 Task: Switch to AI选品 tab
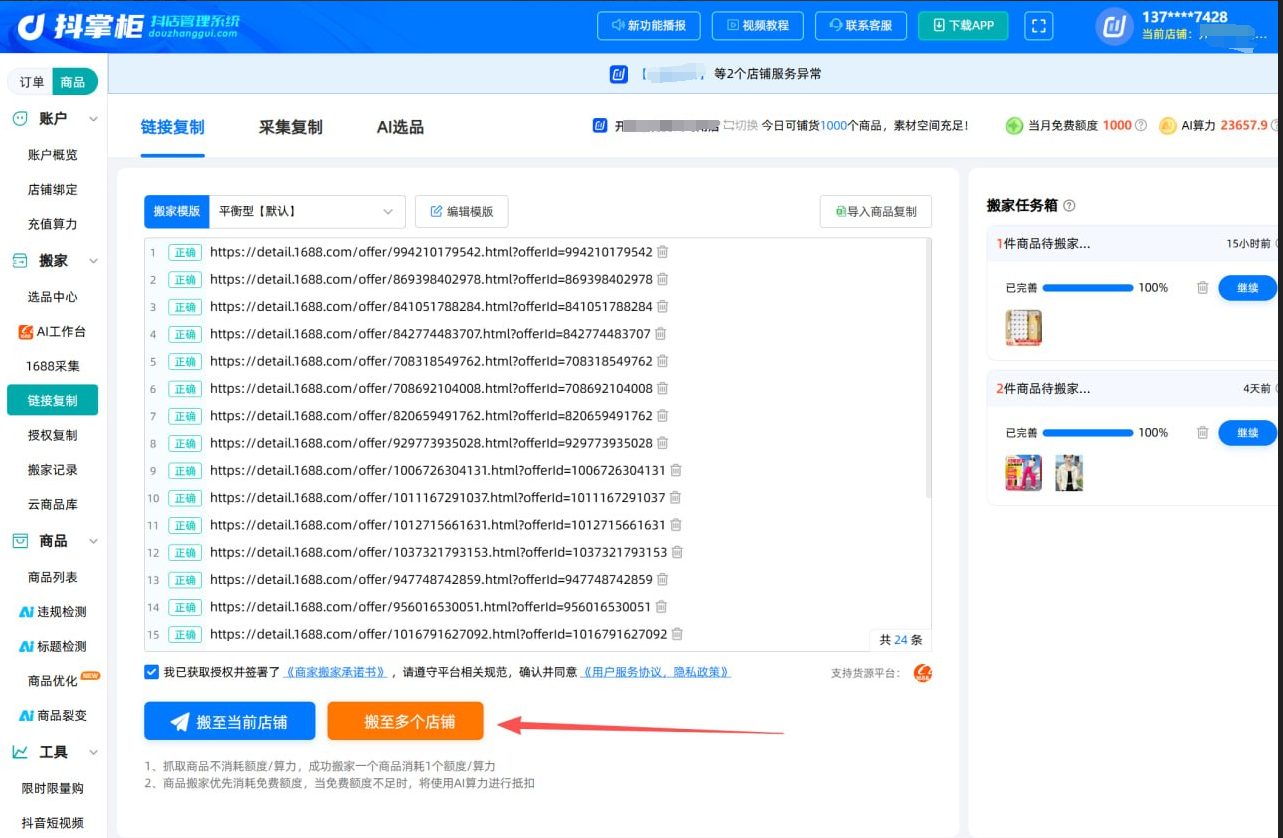tap(400, 127)
